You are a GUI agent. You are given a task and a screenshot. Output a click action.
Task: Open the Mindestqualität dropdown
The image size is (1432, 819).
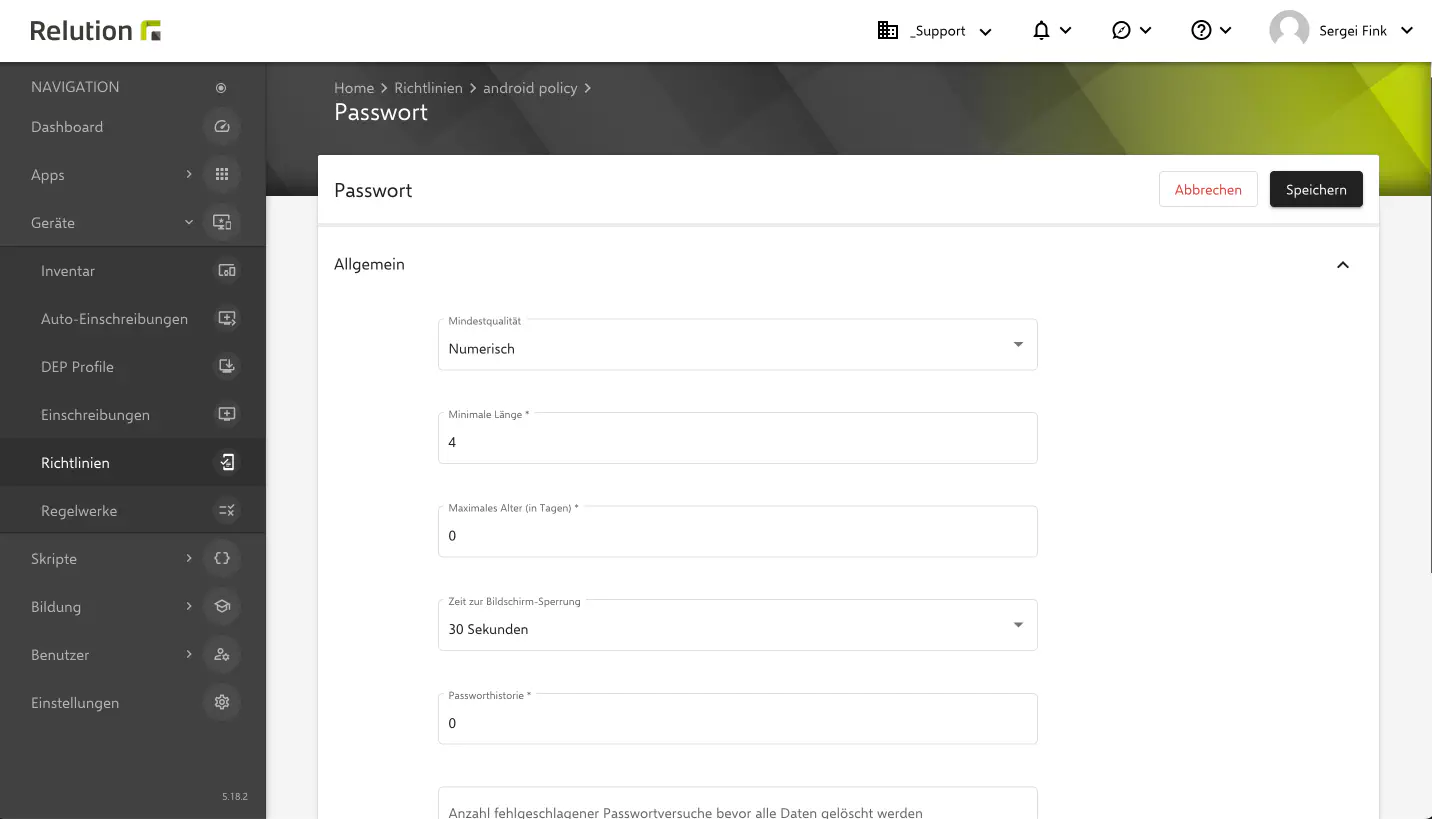[738, 344]
